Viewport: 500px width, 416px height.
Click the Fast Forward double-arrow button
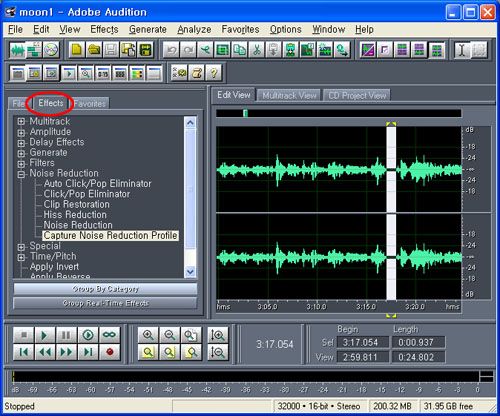tap(66, 352)
